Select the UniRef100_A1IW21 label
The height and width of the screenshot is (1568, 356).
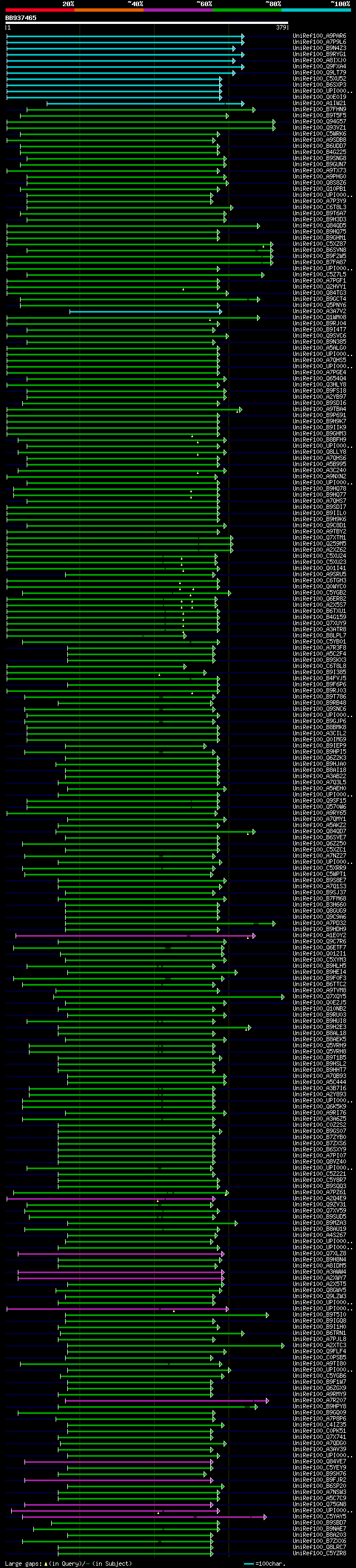click(319, 103)
